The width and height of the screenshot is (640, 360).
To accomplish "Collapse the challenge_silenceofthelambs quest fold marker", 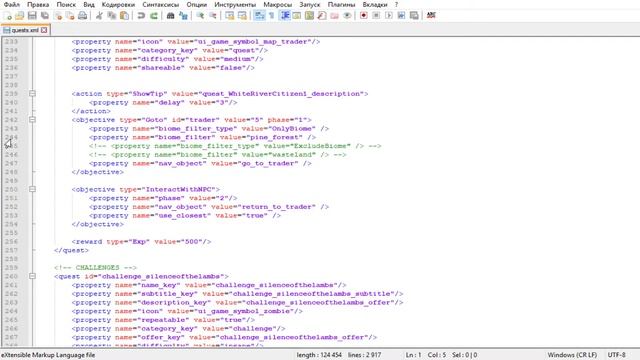I will (32, 276).
